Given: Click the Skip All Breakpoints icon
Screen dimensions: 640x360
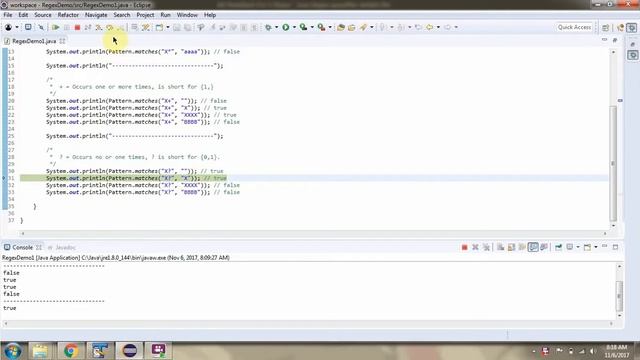Looking at the screenshot, I should 41,27.
